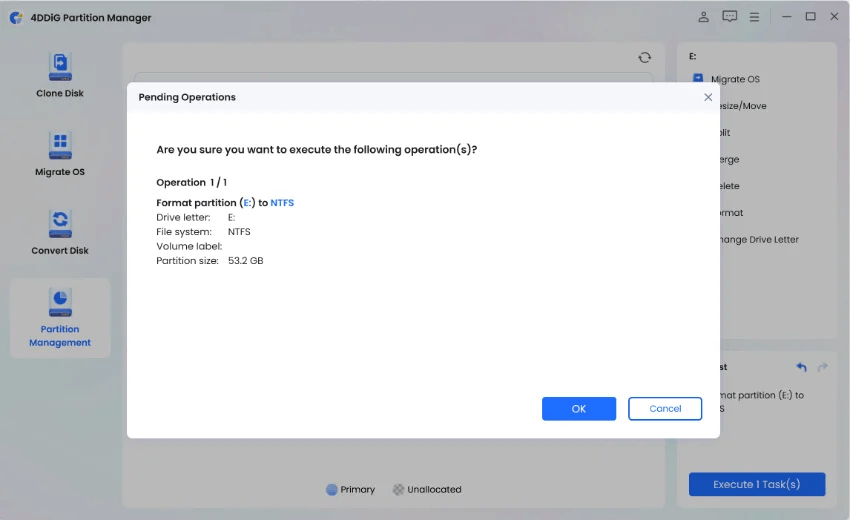Close the Pending Operations dialog
This screenshot has height=520, width=850.
click(x=707, y=97)
